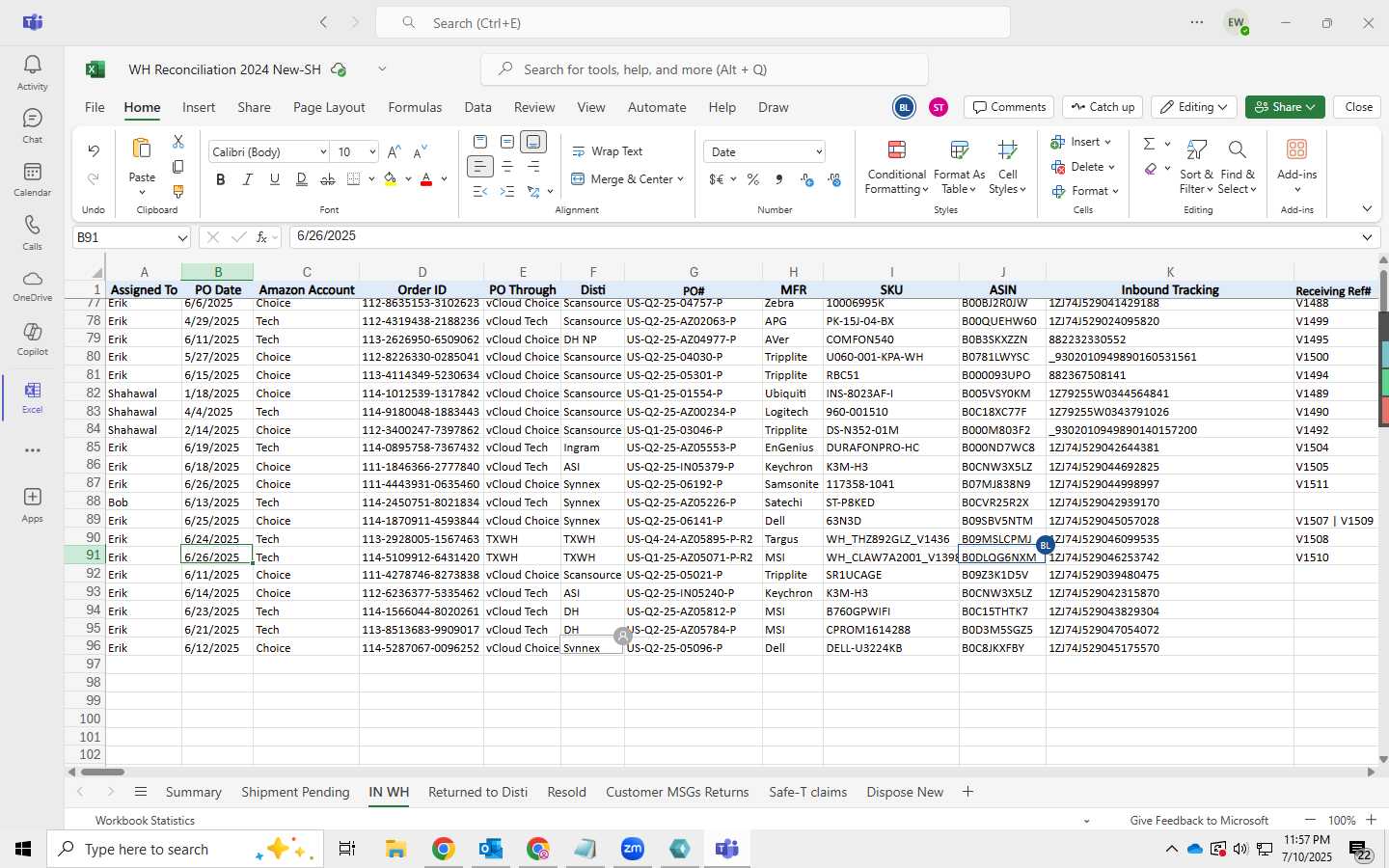Switch to the Formulas ribbon tab
This screenshot has width=1389, height=868.
(x=415, y=107)
